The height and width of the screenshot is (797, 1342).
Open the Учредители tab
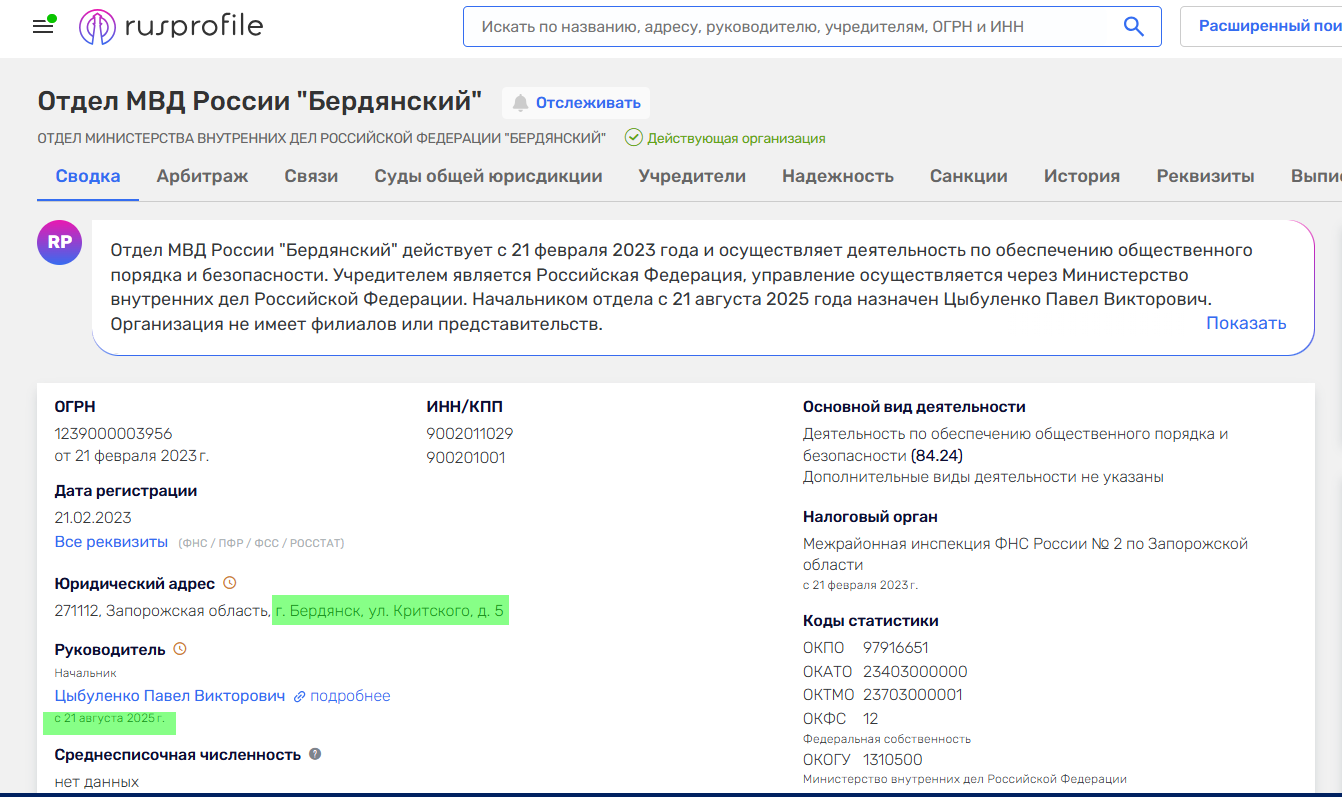[x=692, y=177]
